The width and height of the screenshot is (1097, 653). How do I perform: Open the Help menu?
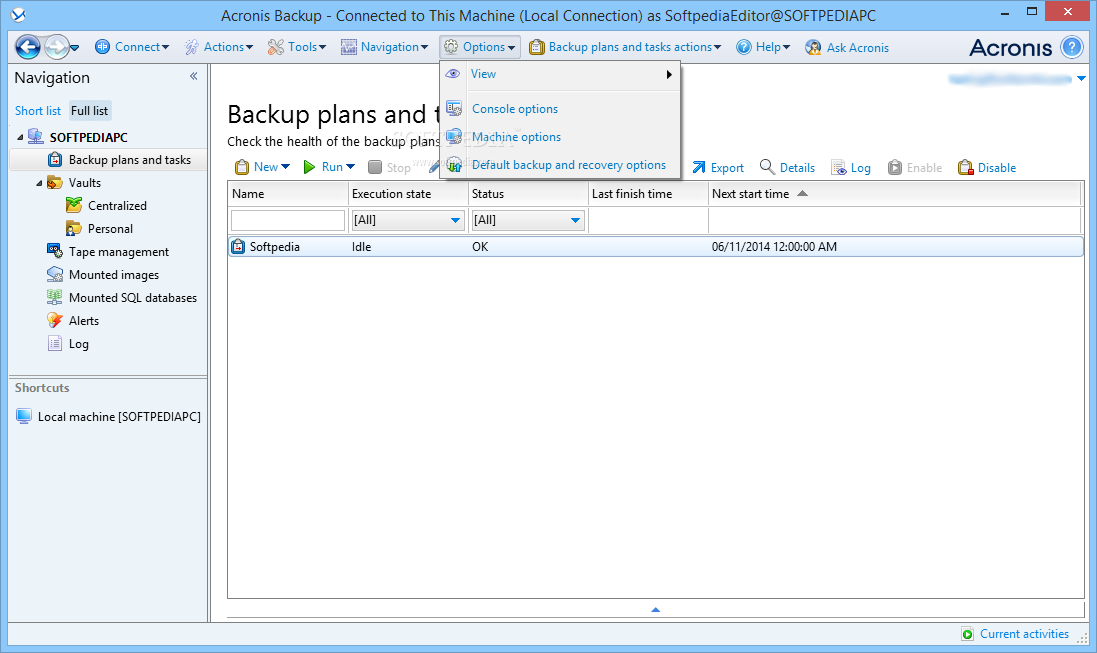763,47
